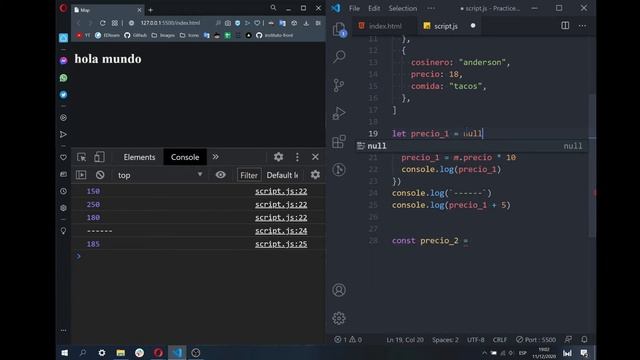The height and width of the screenshot is (360, 640).
Task: Open VS Code Manage gear icon
Action: click(x=339, y=318)
